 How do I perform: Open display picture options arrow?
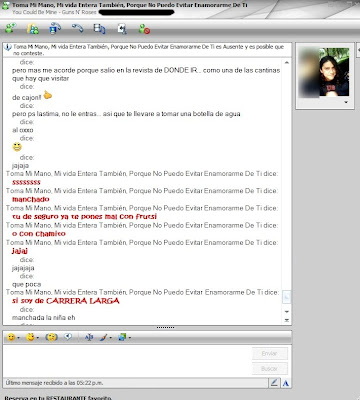346,102
